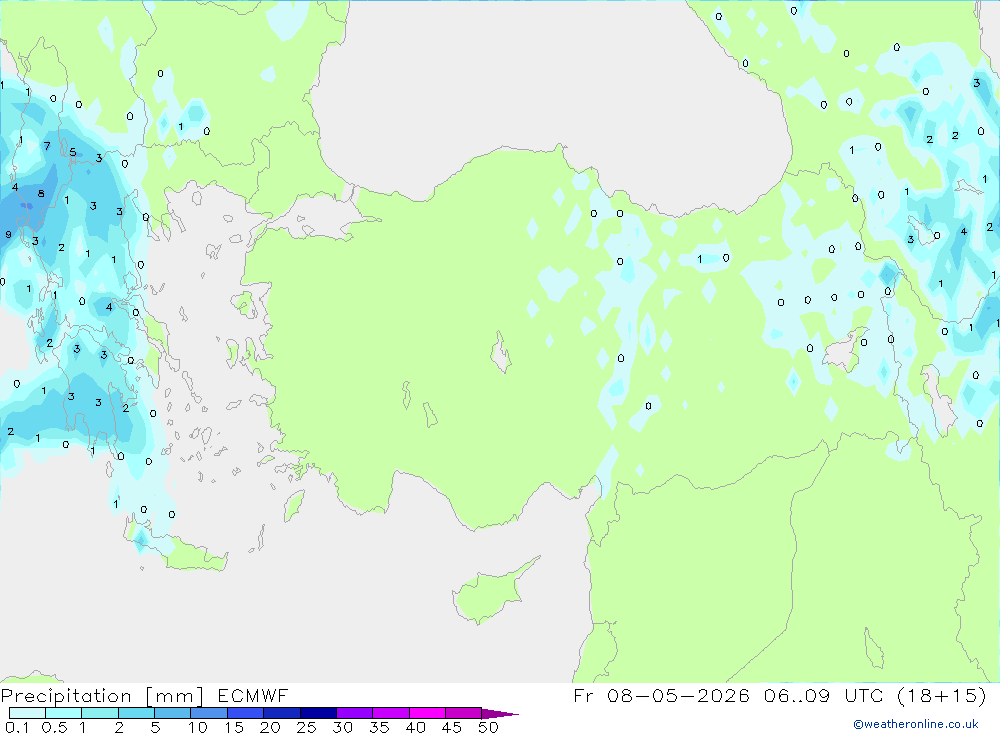Viewport: 1000px width, 733px height.
Task: Pick the 1–2 mm legend swatch
Action: point(100,713)
